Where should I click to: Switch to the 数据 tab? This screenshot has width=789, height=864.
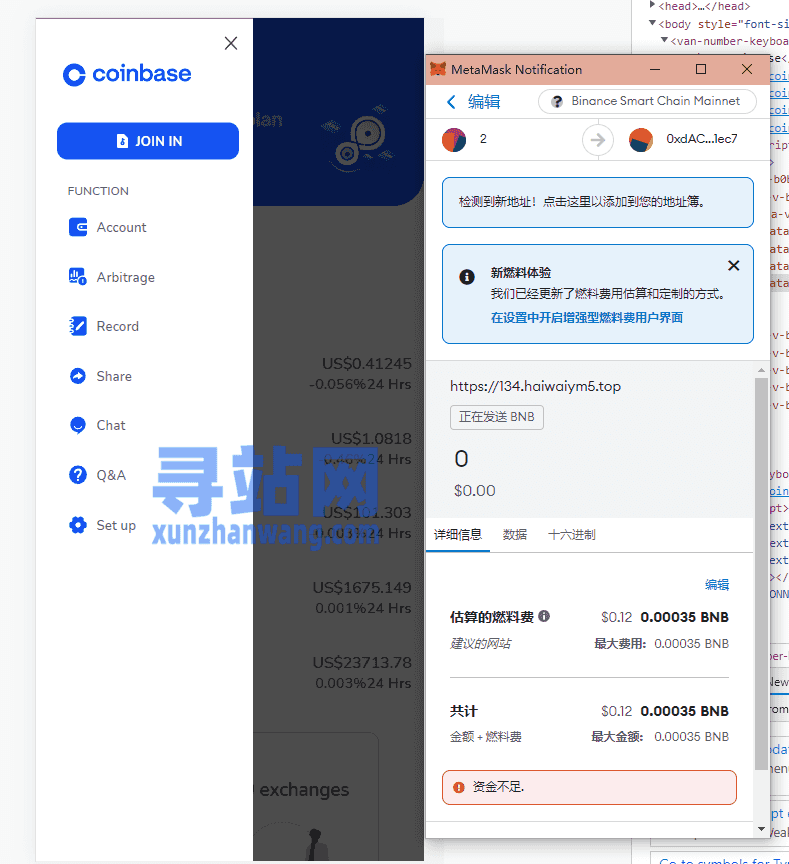[x=515, y=534]
